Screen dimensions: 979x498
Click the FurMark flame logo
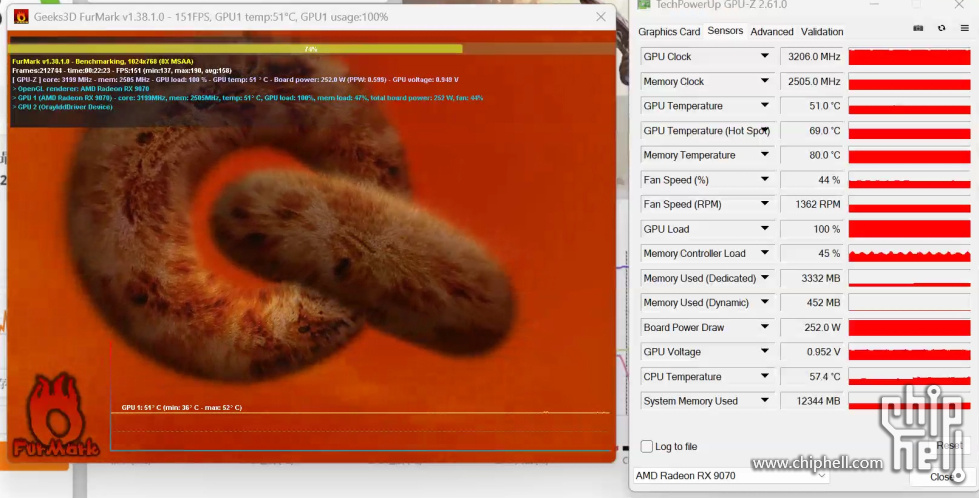55,416
